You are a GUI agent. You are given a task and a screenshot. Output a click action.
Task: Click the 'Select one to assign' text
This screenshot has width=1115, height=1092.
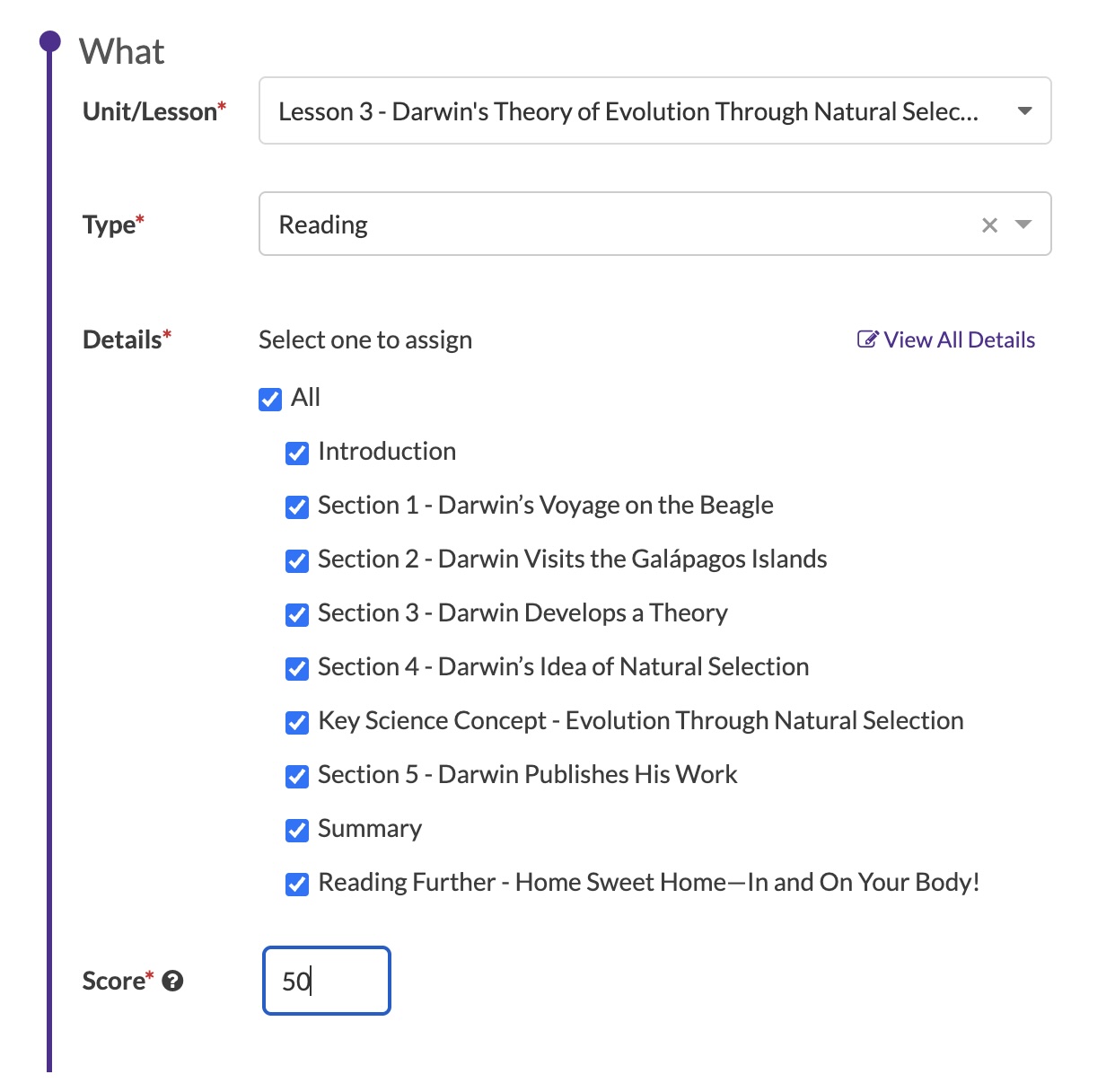[365, 340]
